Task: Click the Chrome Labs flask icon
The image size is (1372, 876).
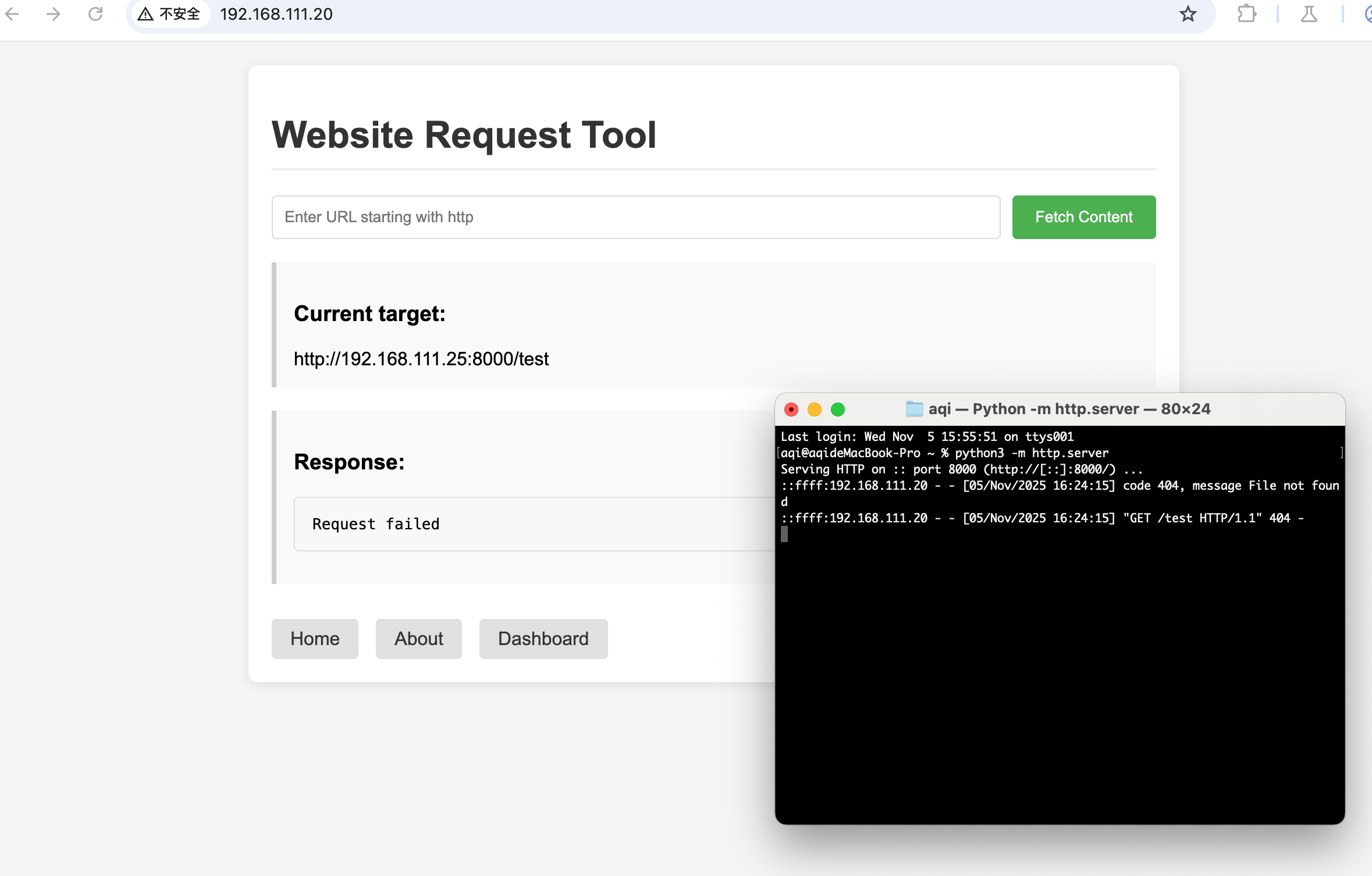Action: [1309, 14]
